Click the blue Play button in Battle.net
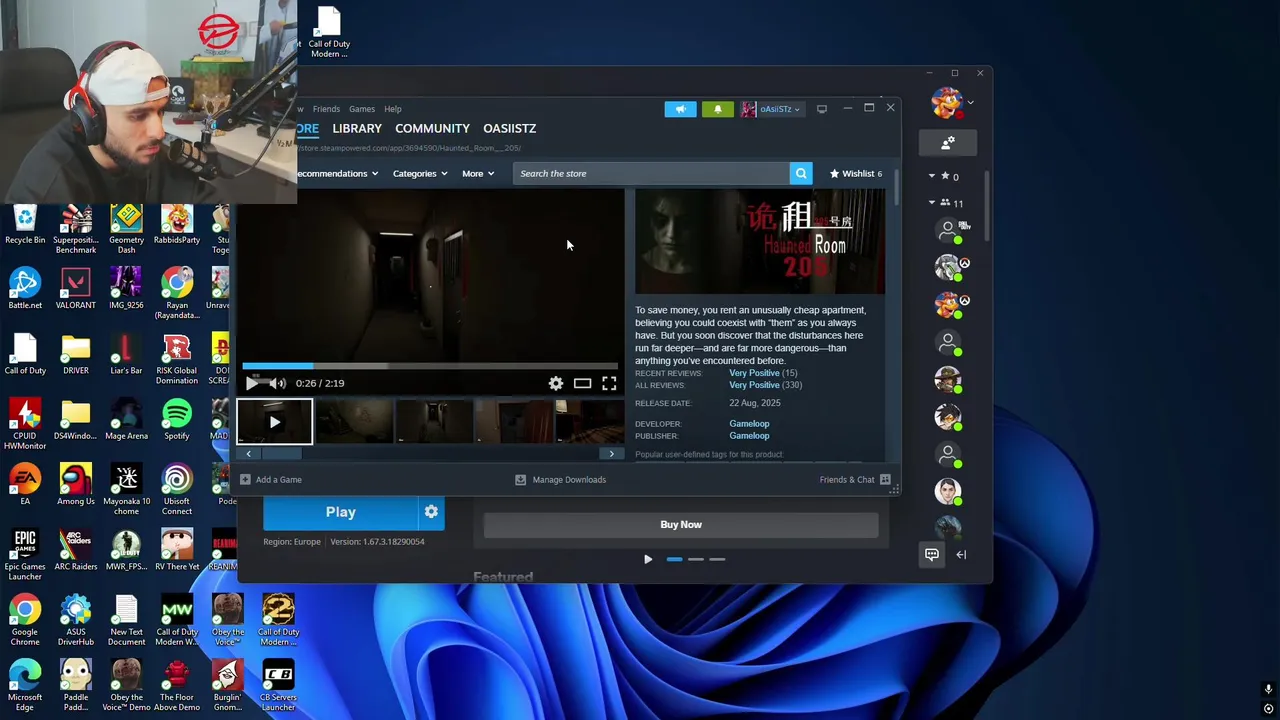 tap(340, 512)
